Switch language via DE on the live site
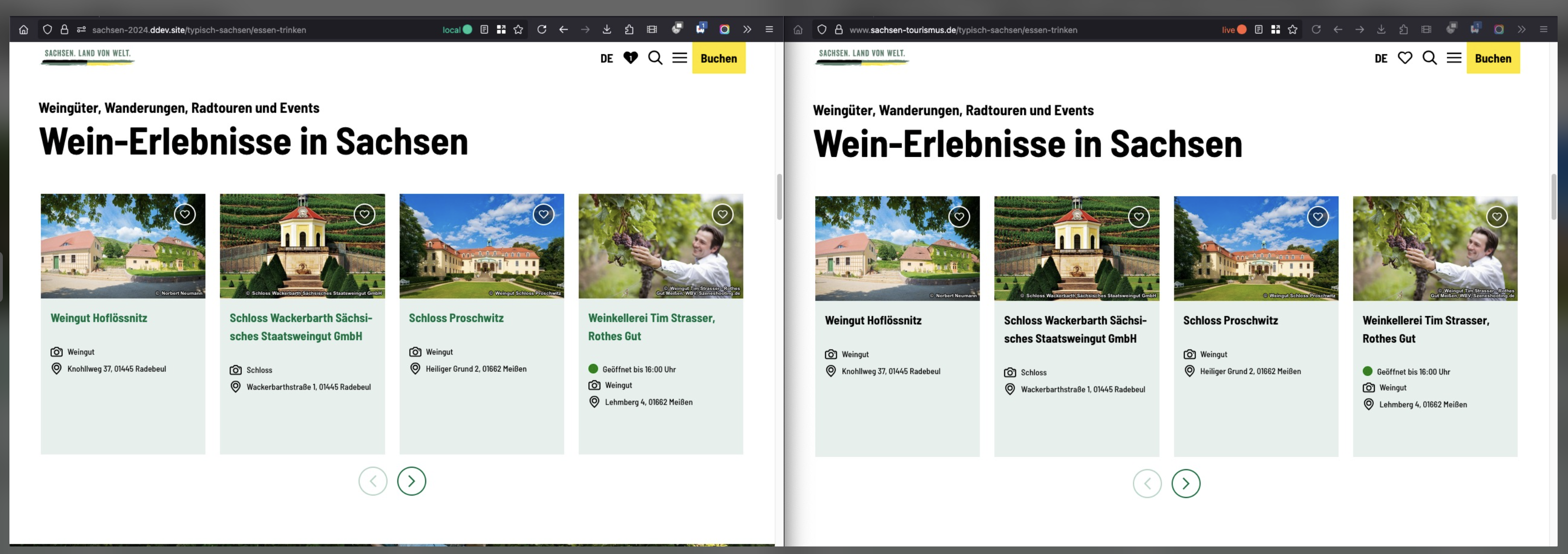Screen dimensions: 1568x554 (x=1381, y=58)
